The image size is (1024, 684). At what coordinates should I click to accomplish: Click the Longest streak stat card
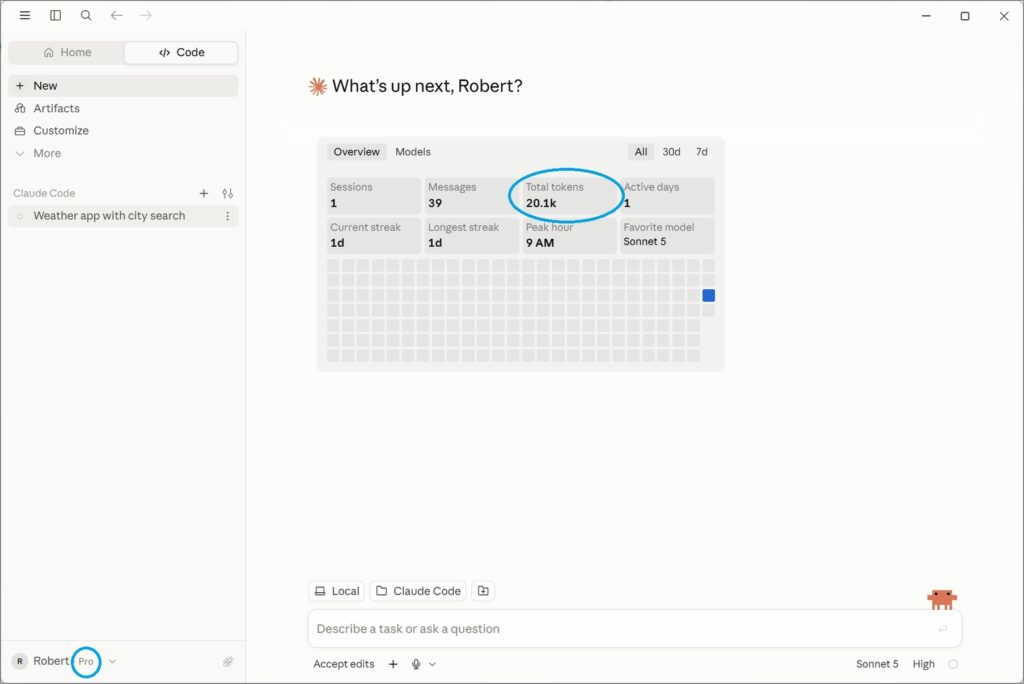[x=472, y=235]
